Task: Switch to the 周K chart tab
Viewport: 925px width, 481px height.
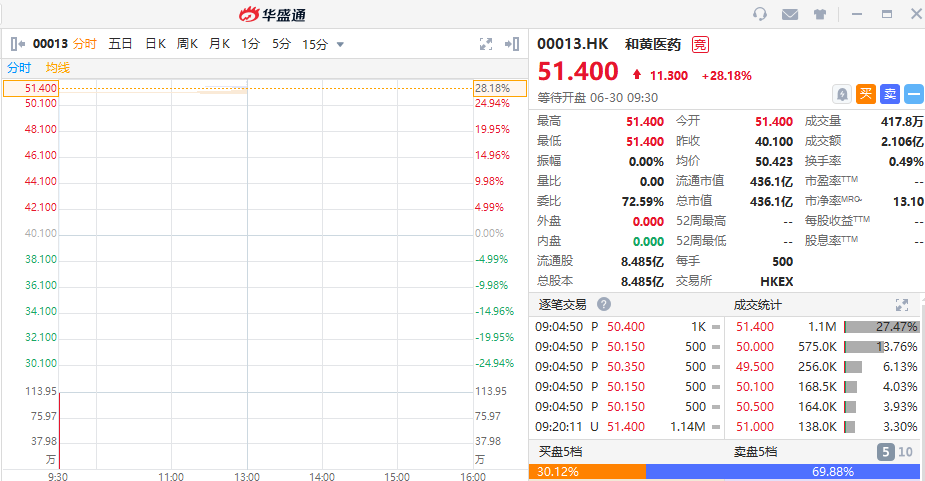Action: 187,44
